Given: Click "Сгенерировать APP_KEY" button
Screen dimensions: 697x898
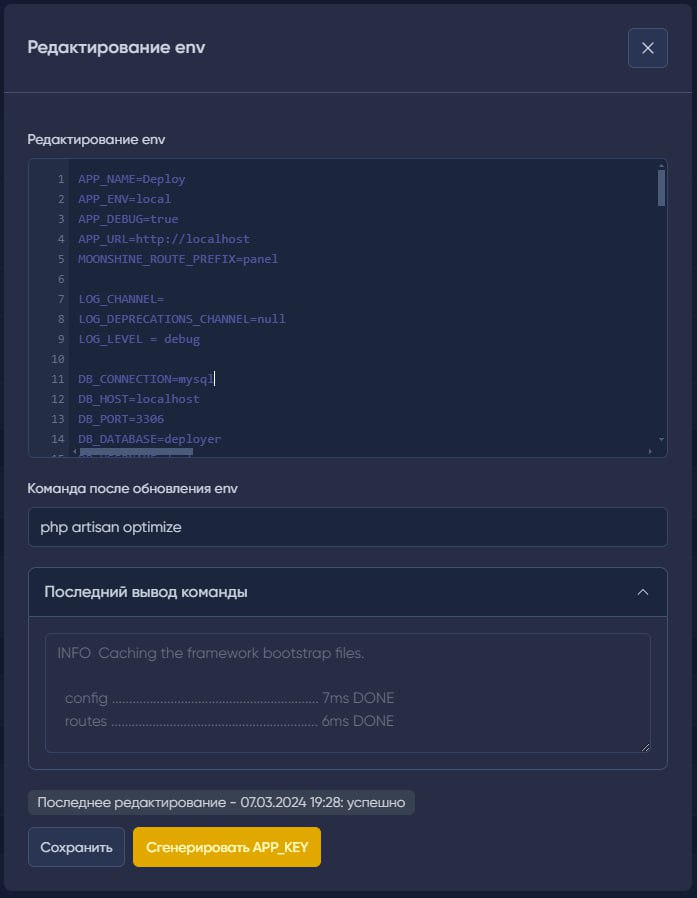Looking at the screenshot, I should (x=226, y=847).
